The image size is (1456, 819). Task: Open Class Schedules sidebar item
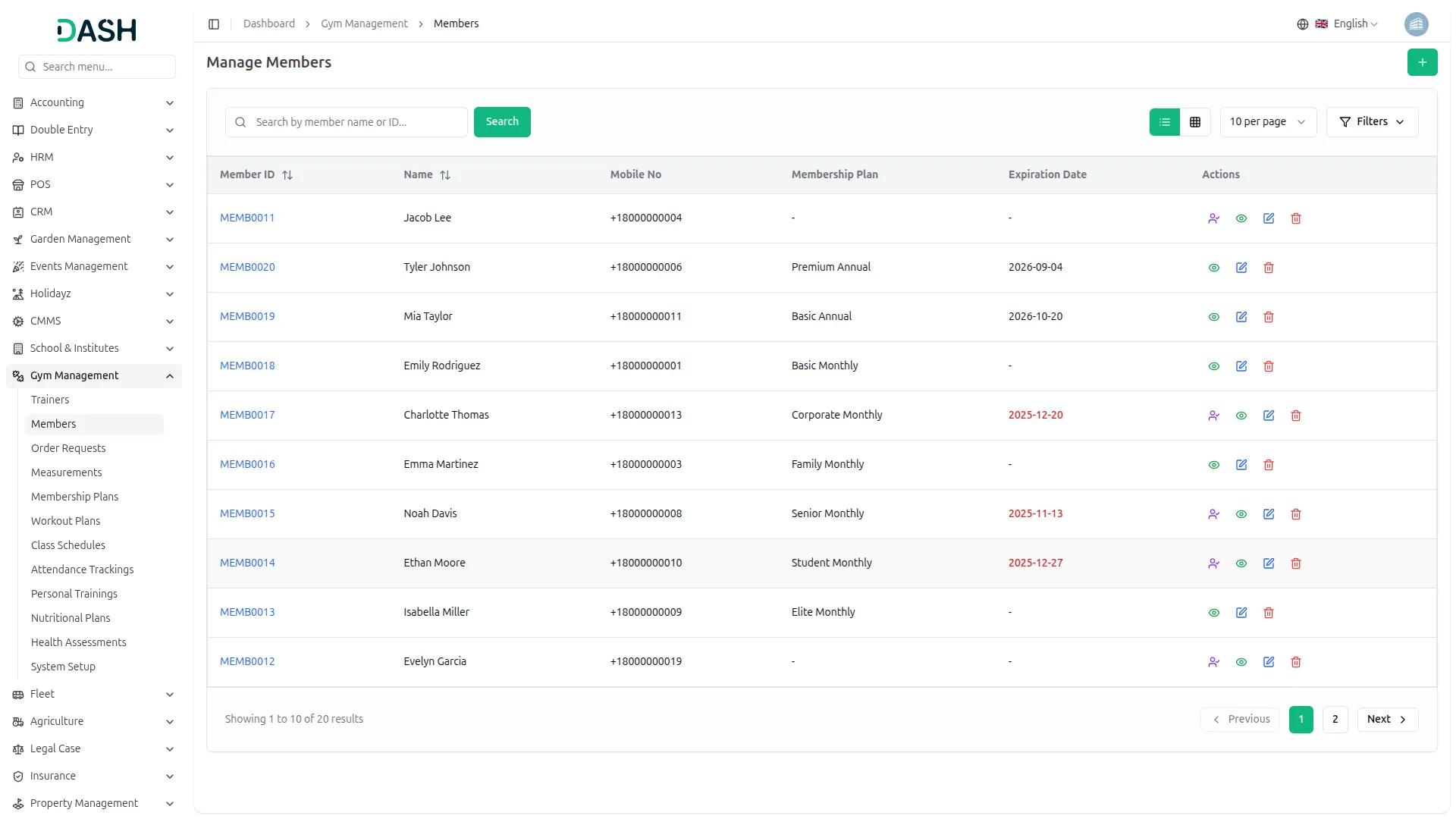(68, 545)
